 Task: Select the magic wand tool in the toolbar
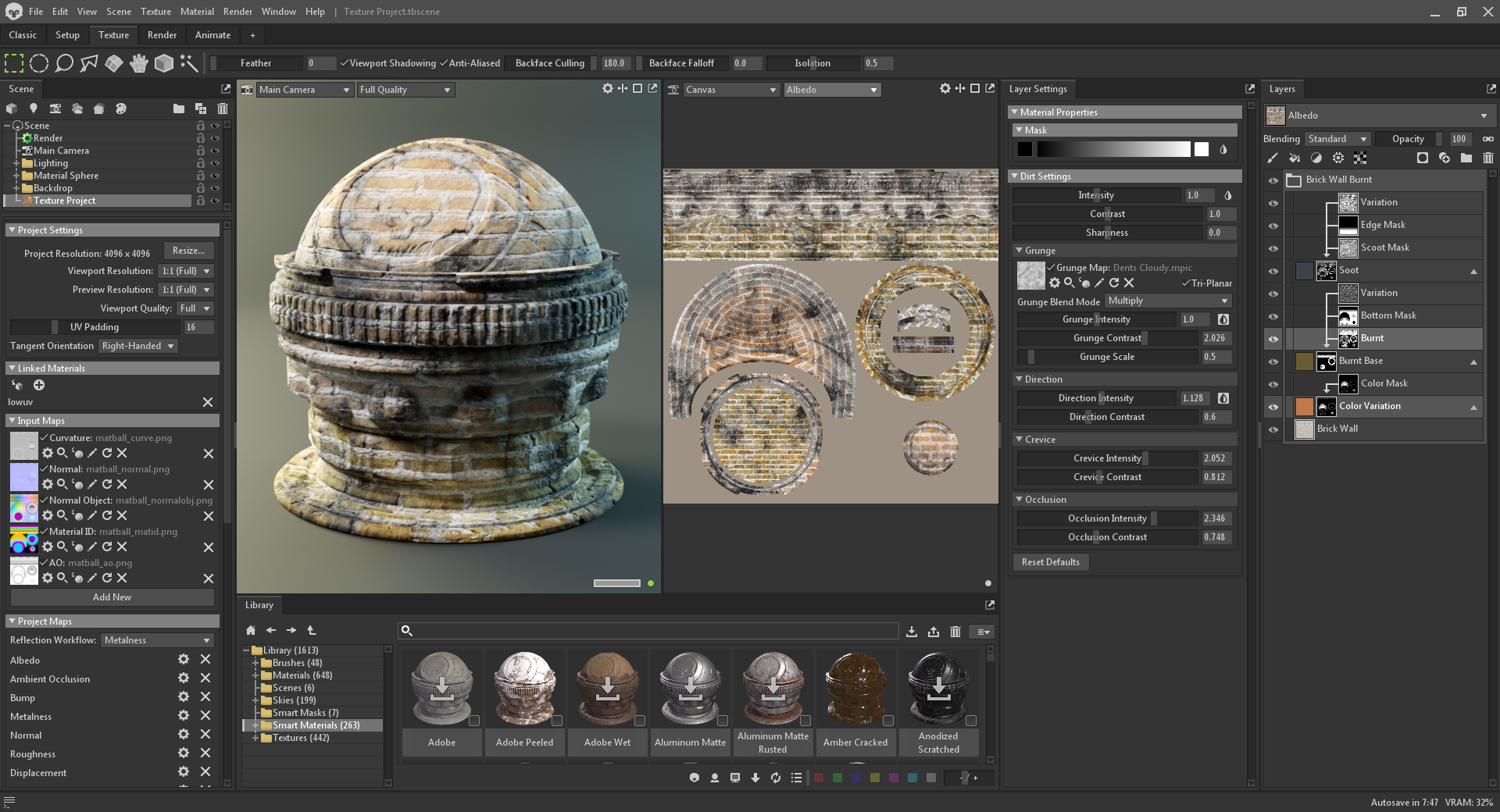(x=188, y=63)
